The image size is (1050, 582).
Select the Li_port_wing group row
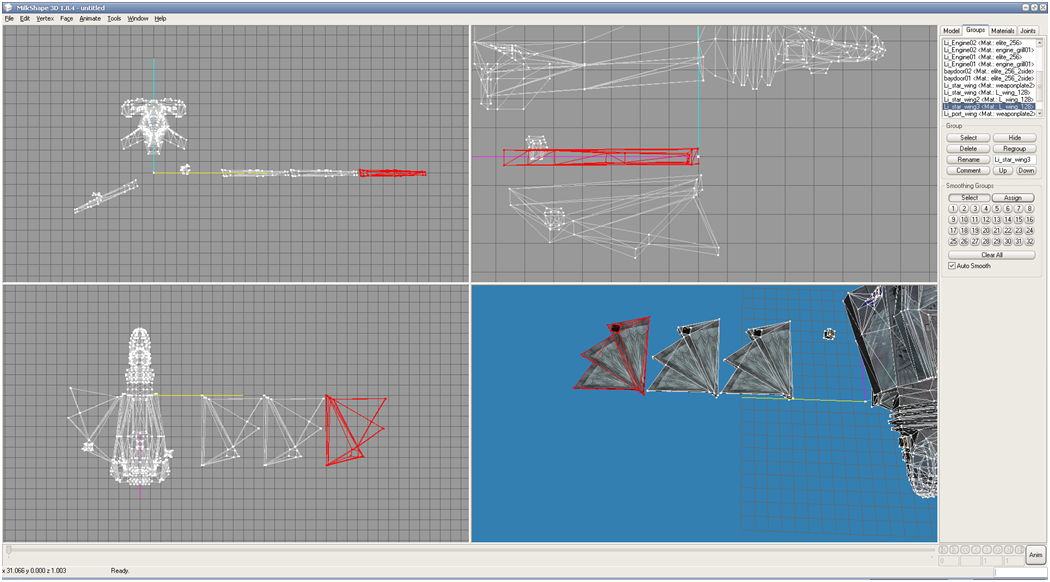(988, 114)
